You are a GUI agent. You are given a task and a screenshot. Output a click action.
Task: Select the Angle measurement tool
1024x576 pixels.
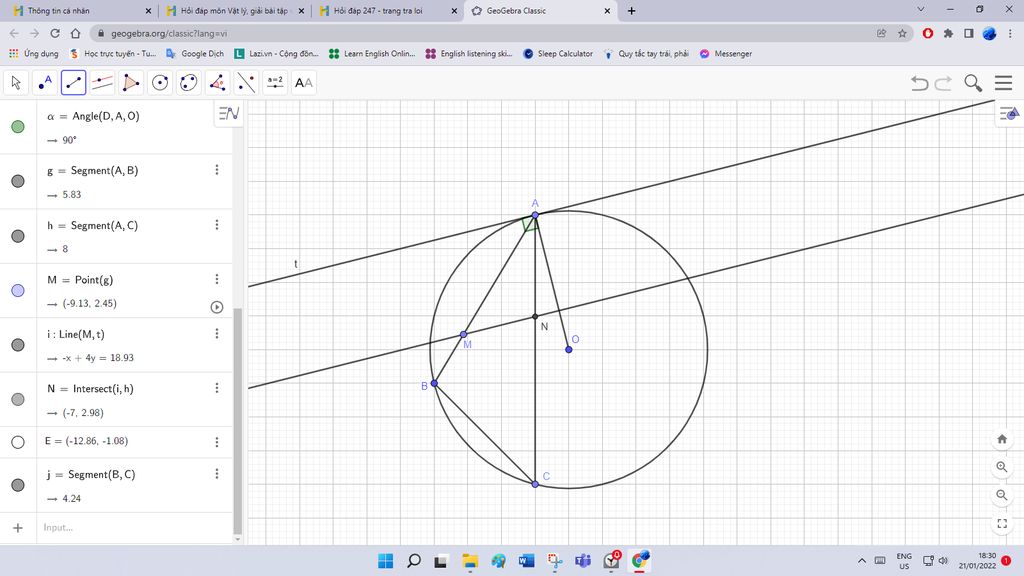[x=217, y=83]
